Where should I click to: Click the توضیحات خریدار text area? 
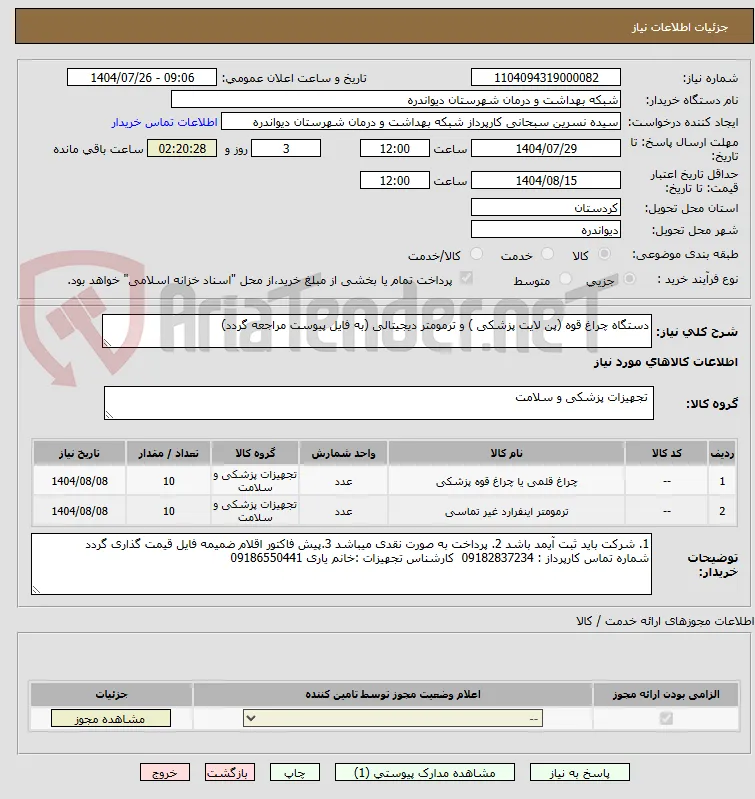341,564
